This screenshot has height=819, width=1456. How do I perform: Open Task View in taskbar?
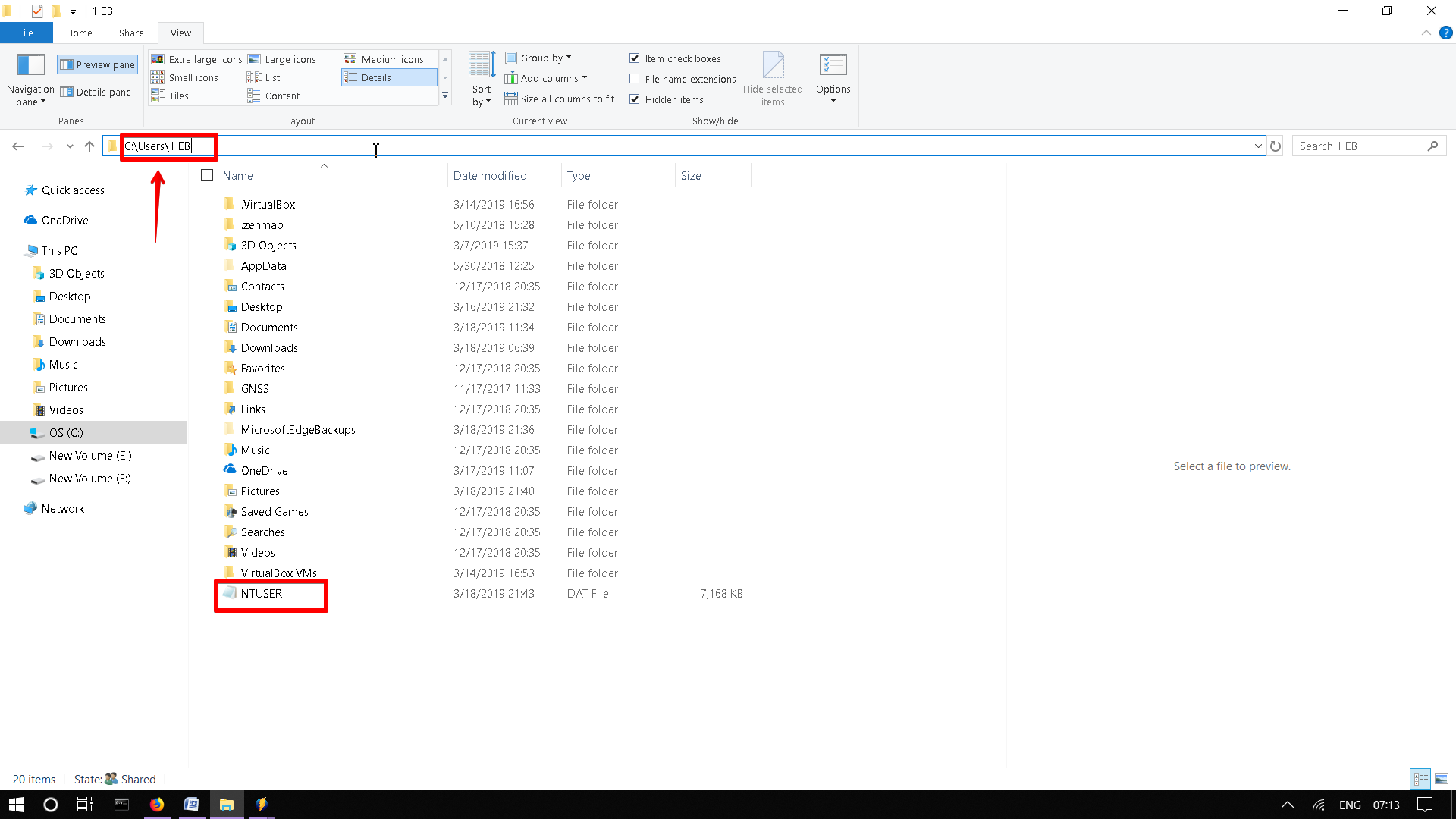coord(85,805)
